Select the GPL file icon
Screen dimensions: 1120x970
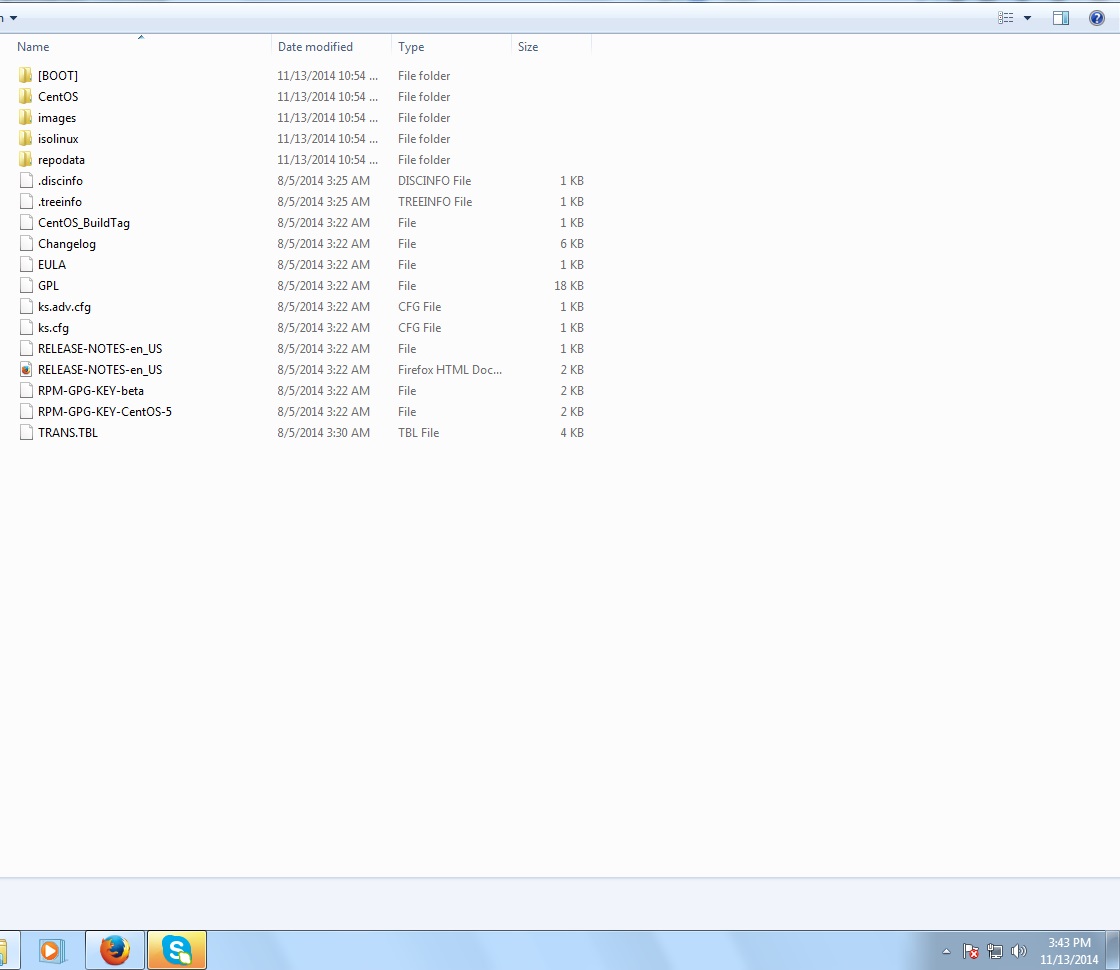pyautogui.click(x=26, y=285)
